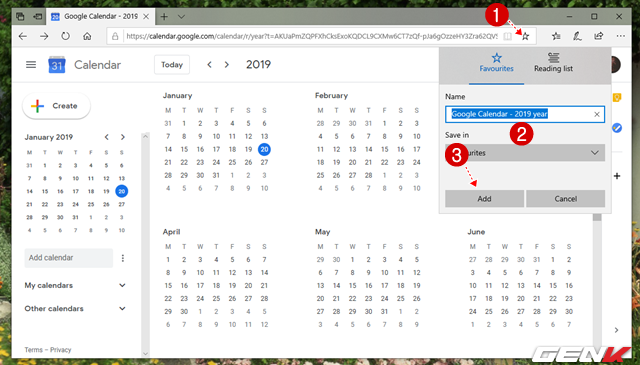Viewport: 640px width, 365px height.
Task: Select date 20 in the mini calendar
Action: tap(122, 191)
